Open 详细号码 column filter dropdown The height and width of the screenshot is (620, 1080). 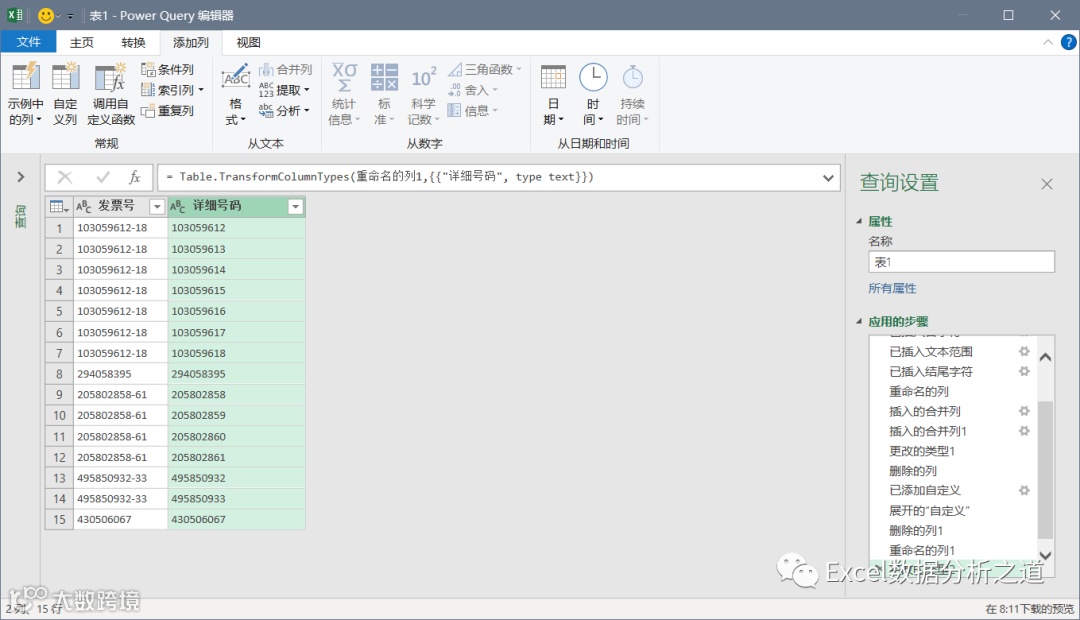295,207
